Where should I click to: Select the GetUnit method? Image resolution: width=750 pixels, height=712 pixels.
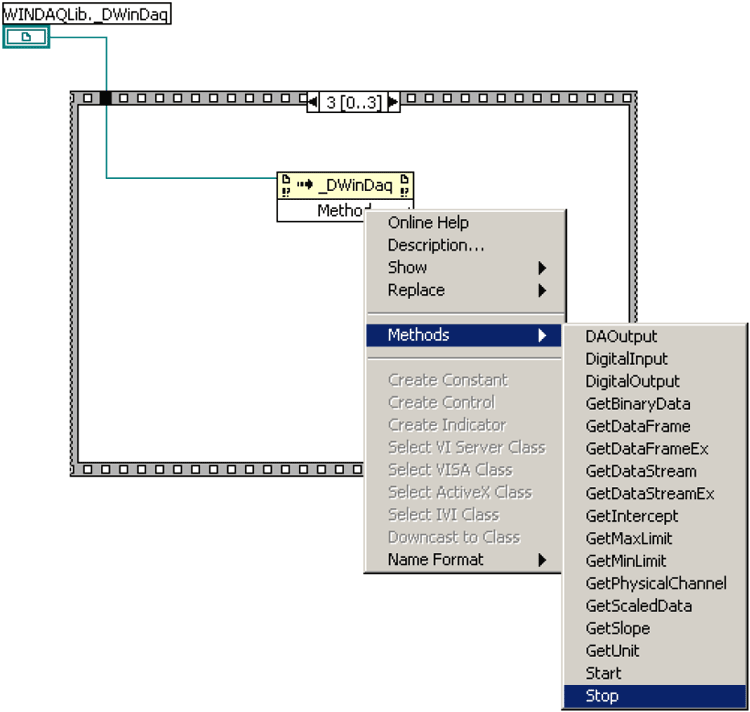(655, 651)
